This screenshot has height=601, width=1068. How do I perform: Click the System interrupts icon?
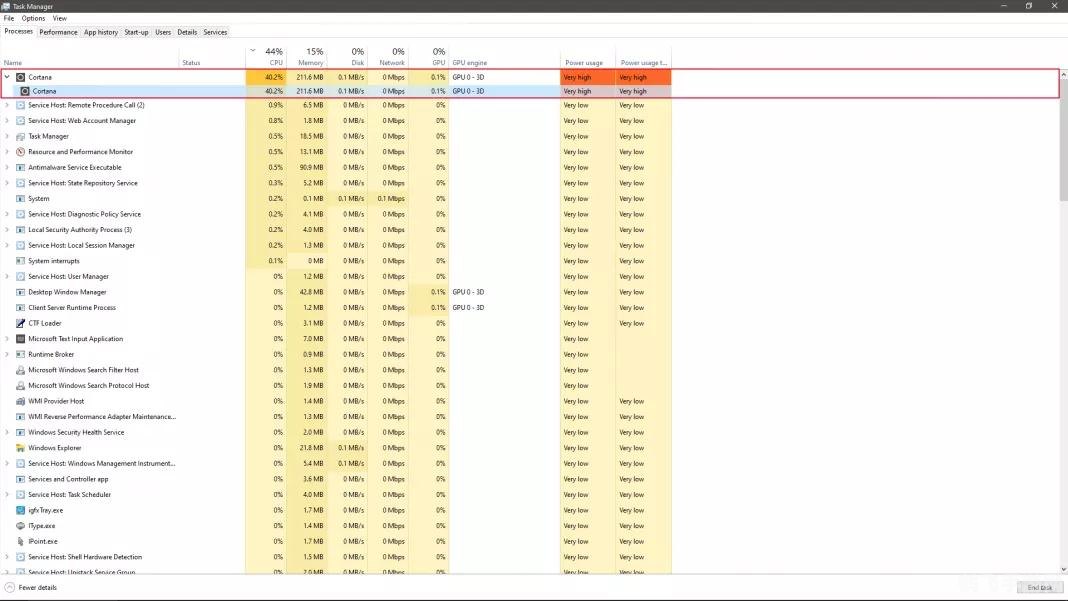coord(20,261)
